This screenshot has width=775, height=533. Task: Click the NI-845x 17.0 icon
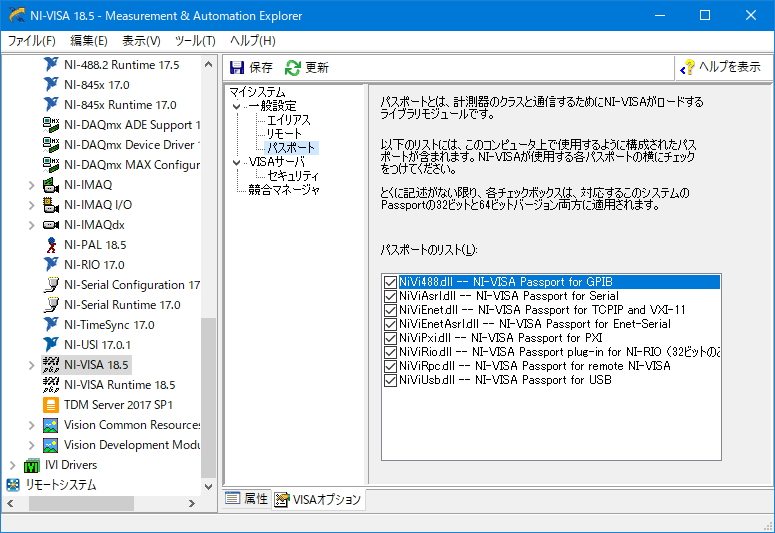pyautogui.click(x=51, y=85)
